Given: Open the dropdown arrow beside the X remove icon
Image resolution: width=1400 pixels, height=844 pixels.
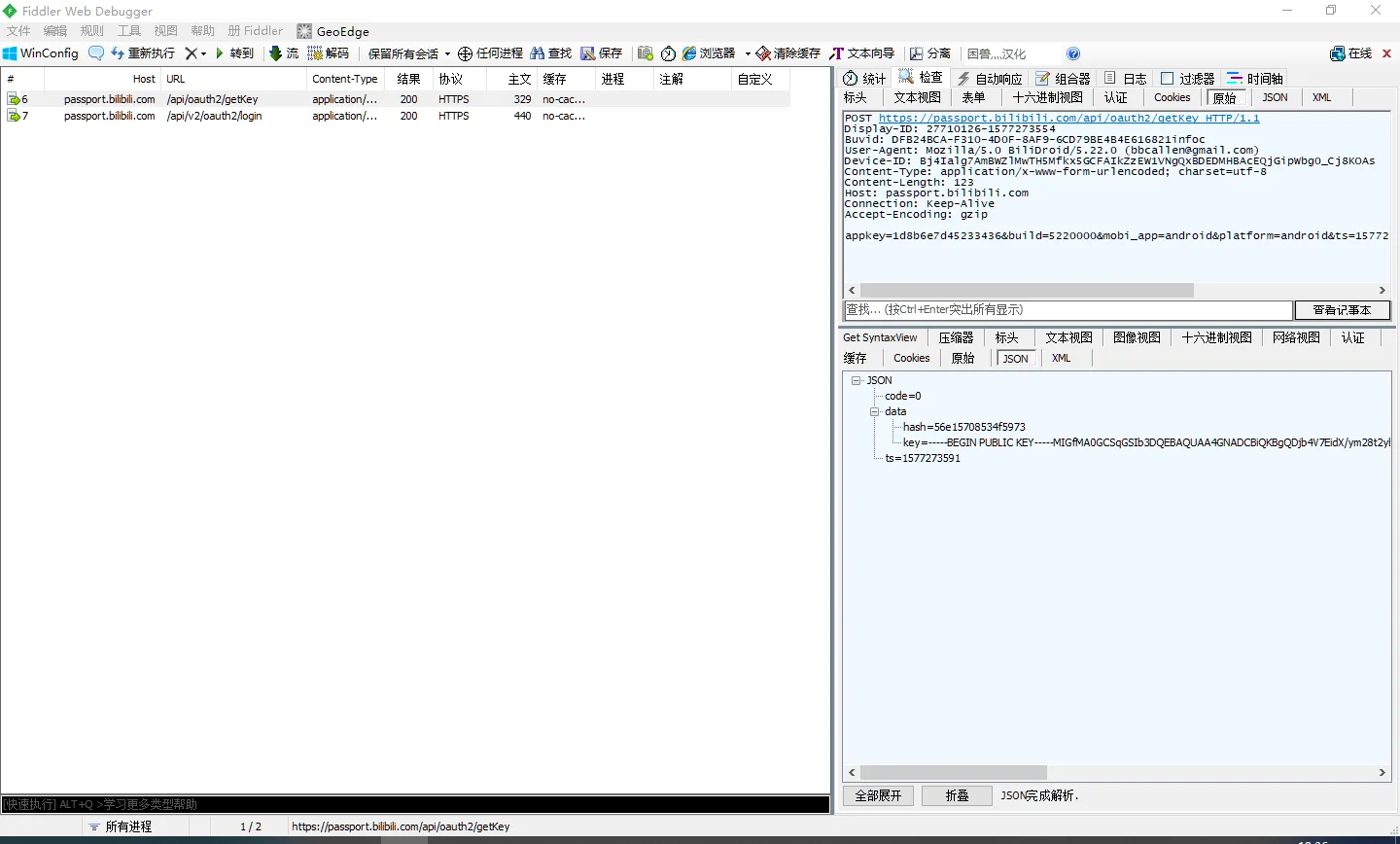Looking at the screenshot, I should 203,53.
